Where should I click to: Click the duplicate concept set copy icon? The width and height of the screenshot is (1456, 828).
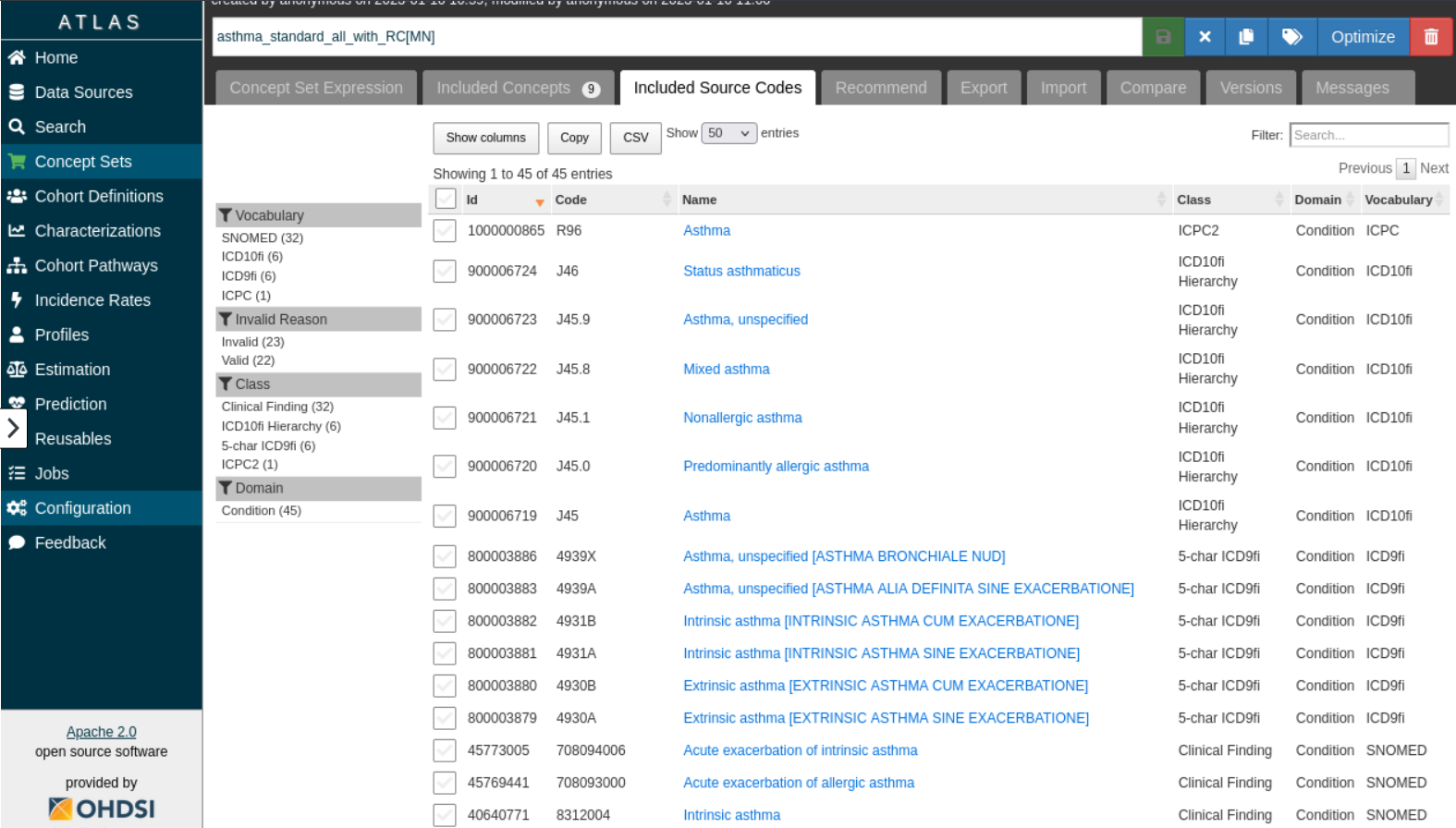coord(1246,37)
